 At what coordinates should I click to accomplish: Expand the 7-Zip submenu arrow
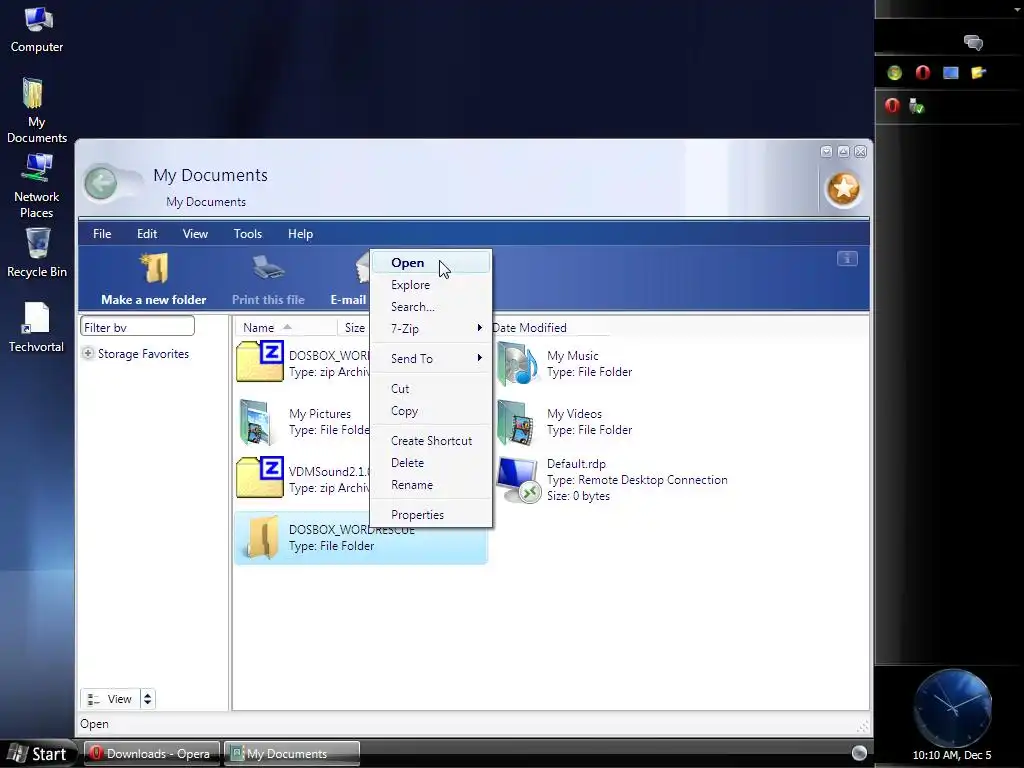pyautogui.click(x=479, y=328)
